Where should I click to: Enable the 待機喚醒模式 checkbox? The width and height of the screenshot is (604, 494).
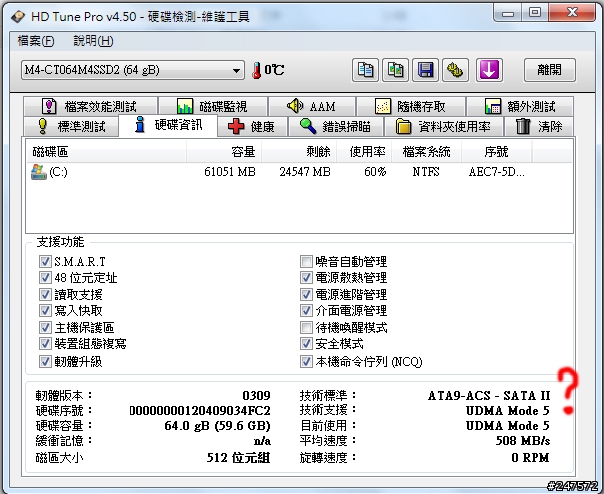coord(306,328)
